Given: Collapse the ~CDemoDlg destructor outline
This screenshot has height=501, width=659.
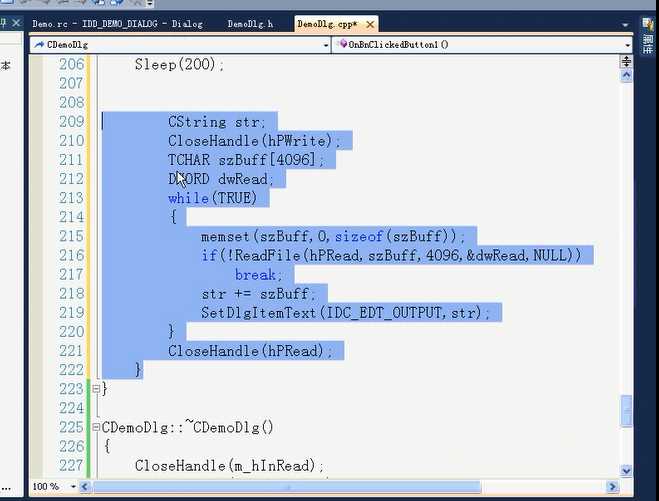Looking at the screenshot, I should [x=96, y=427].
